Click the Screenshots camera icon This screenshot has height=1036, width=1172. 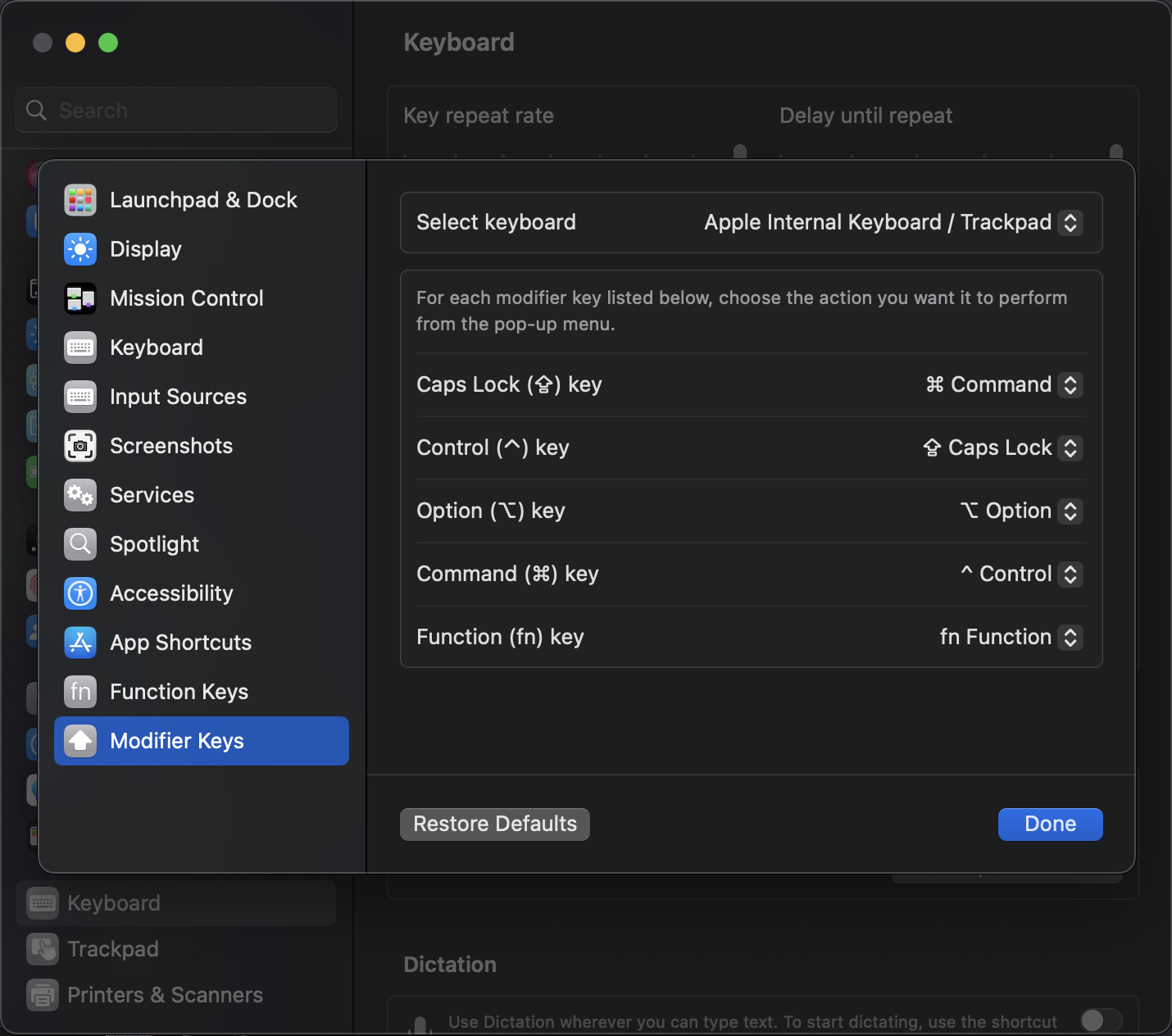(80, 446)
